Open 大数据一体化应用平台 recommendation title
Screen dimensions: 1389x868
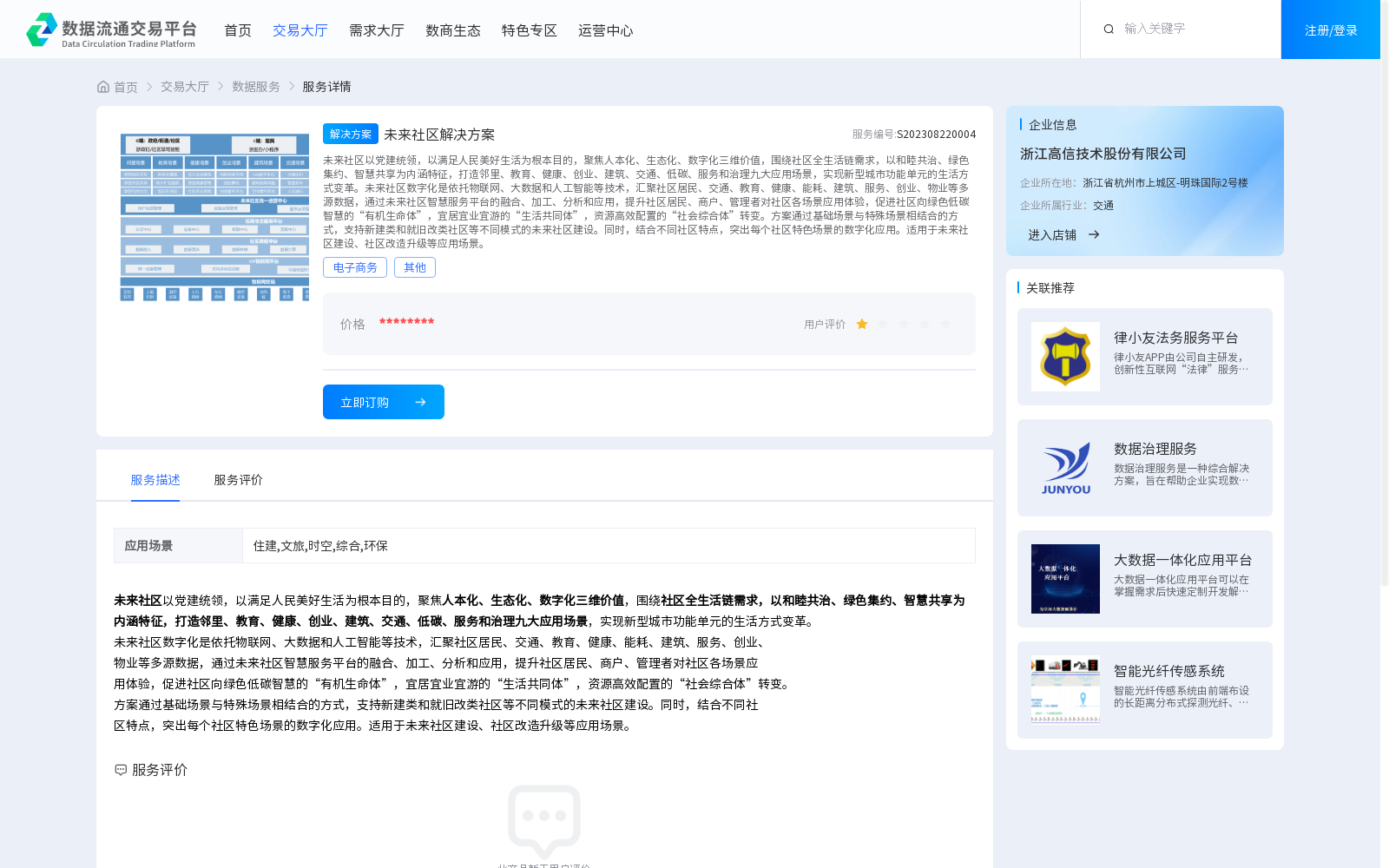(x=1183, y=560)
